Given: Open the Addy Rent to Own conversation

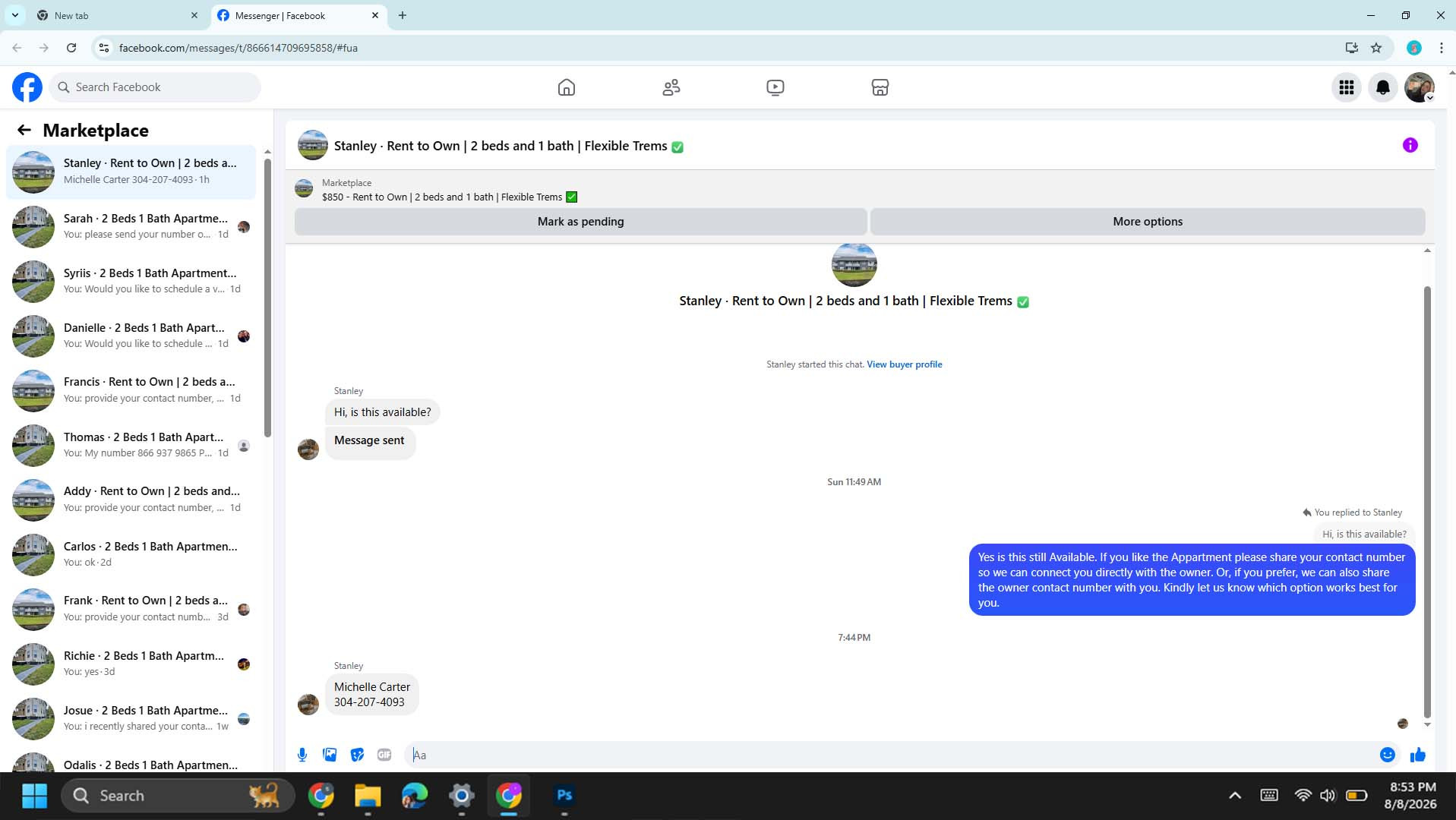Looking at the screenshot, I should pos(131,500).
